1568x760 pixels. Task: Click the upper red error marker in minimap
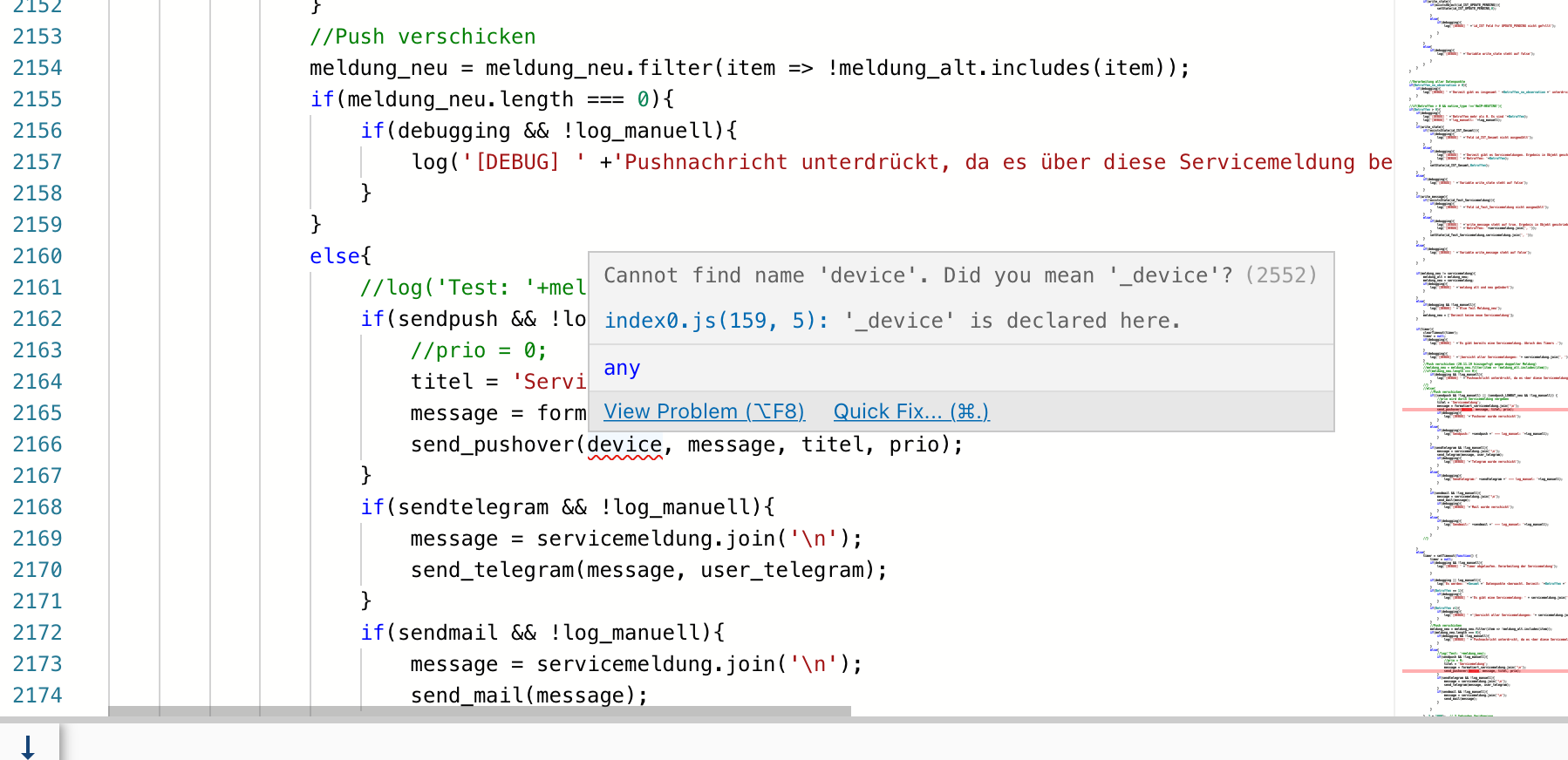pyautogui.click(x=1484, y=409)
